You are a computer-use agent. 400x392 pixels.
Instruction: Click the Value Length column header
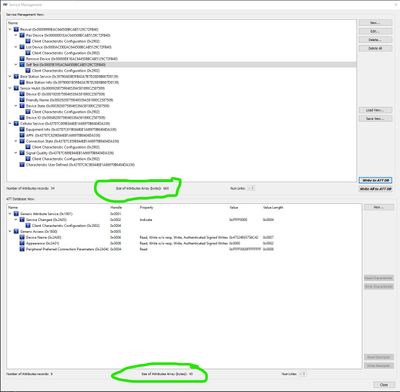pos(273,207)
